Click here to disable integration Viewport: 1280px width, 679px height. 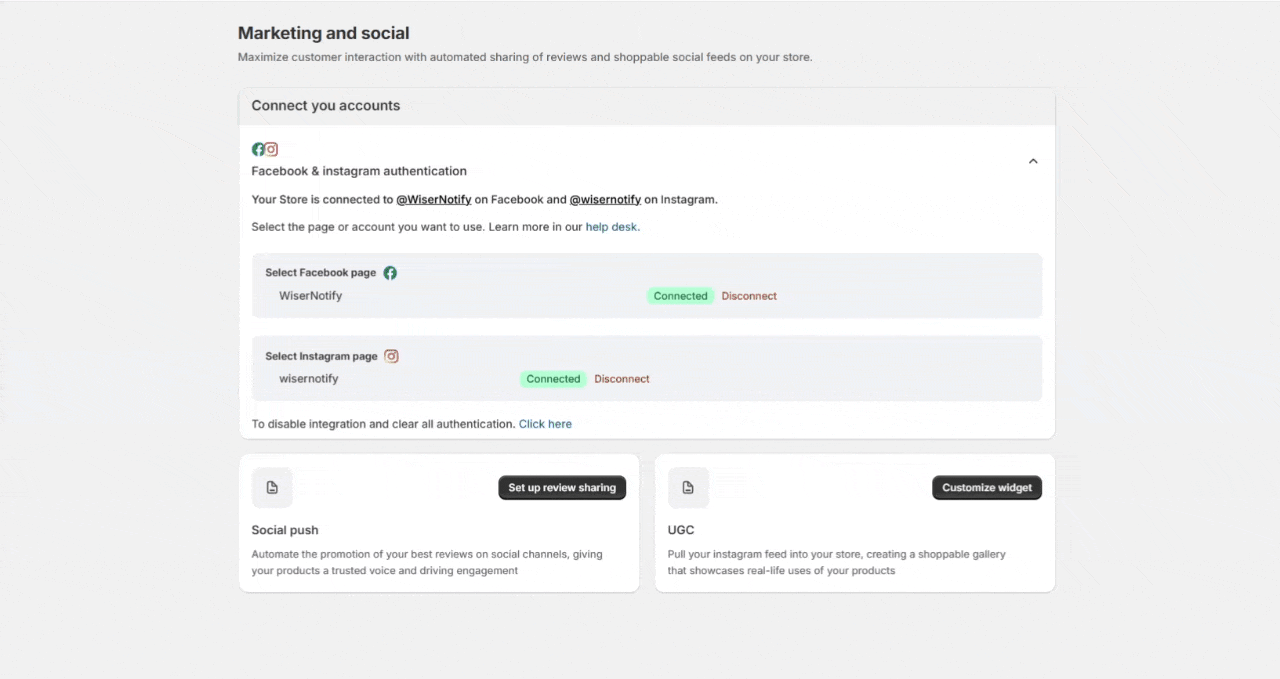pyautogui.click(x=545, y=424)
